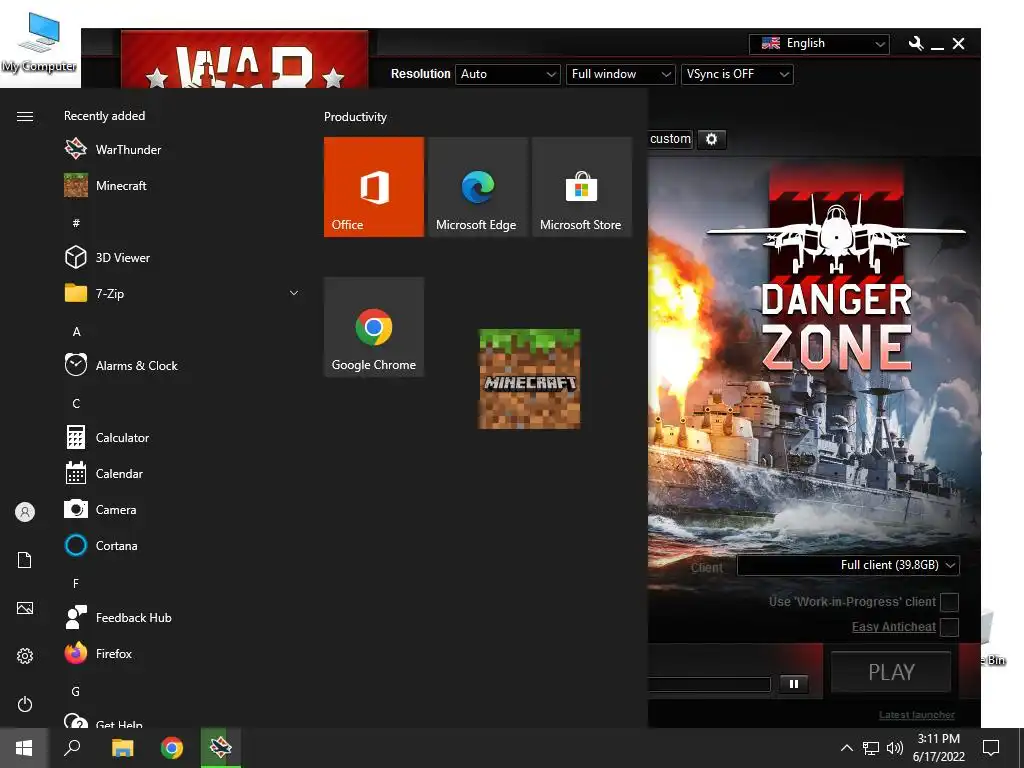Select the My Computer desktop icon
This screenshot has height=768, width=1024.
39,42
